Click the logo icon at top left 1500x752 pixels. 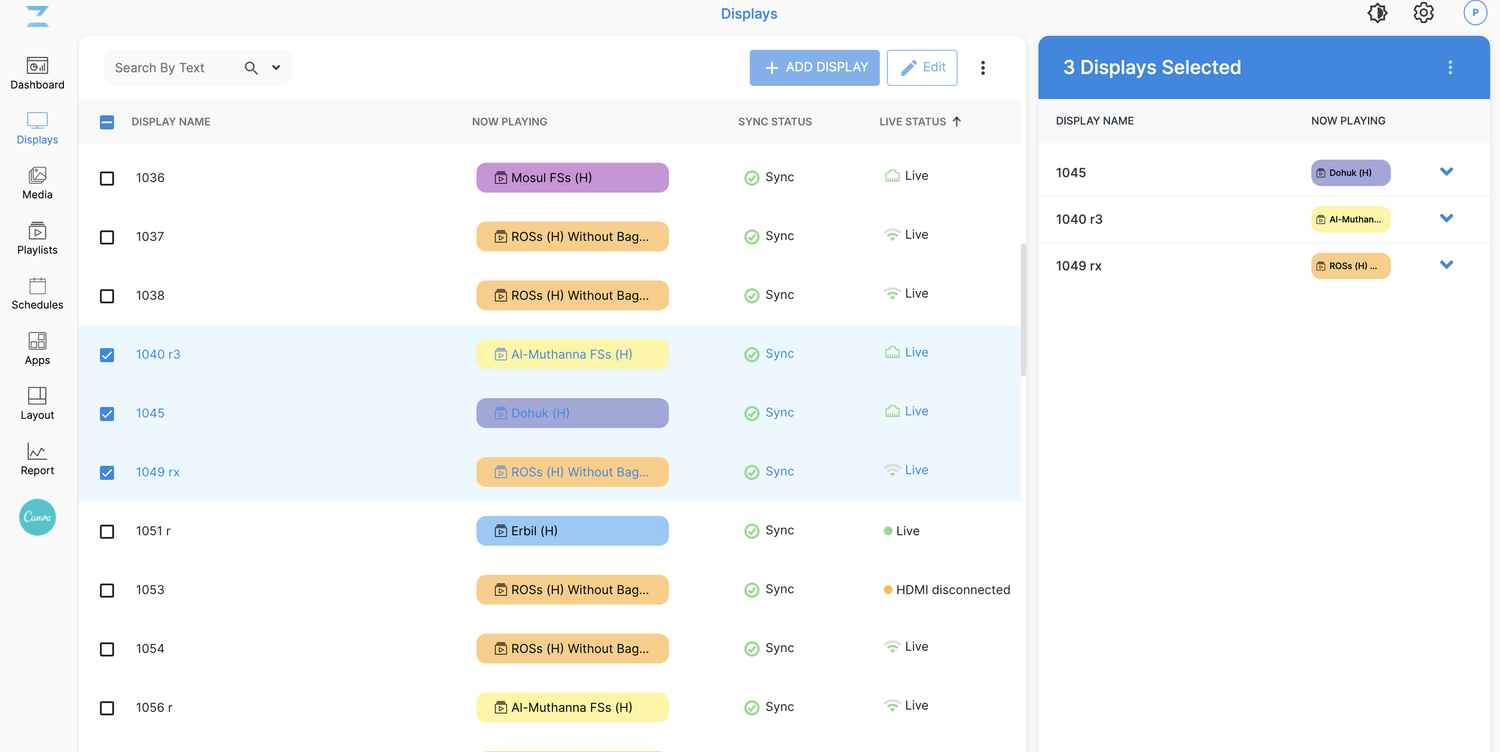click(x=37, y=15)
